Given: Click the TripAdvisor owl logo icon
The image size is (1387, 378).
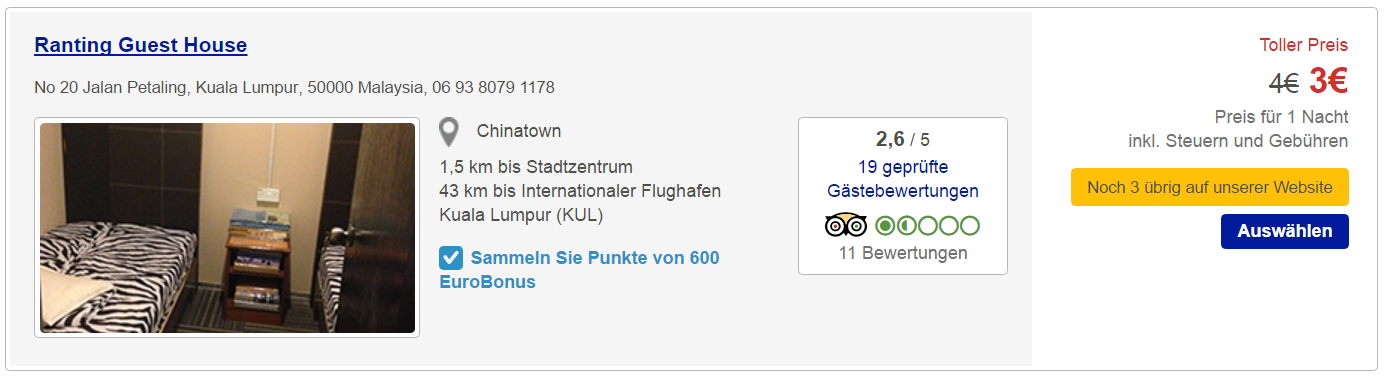Looking at the screenshot, I should click(x=846, y=226).
